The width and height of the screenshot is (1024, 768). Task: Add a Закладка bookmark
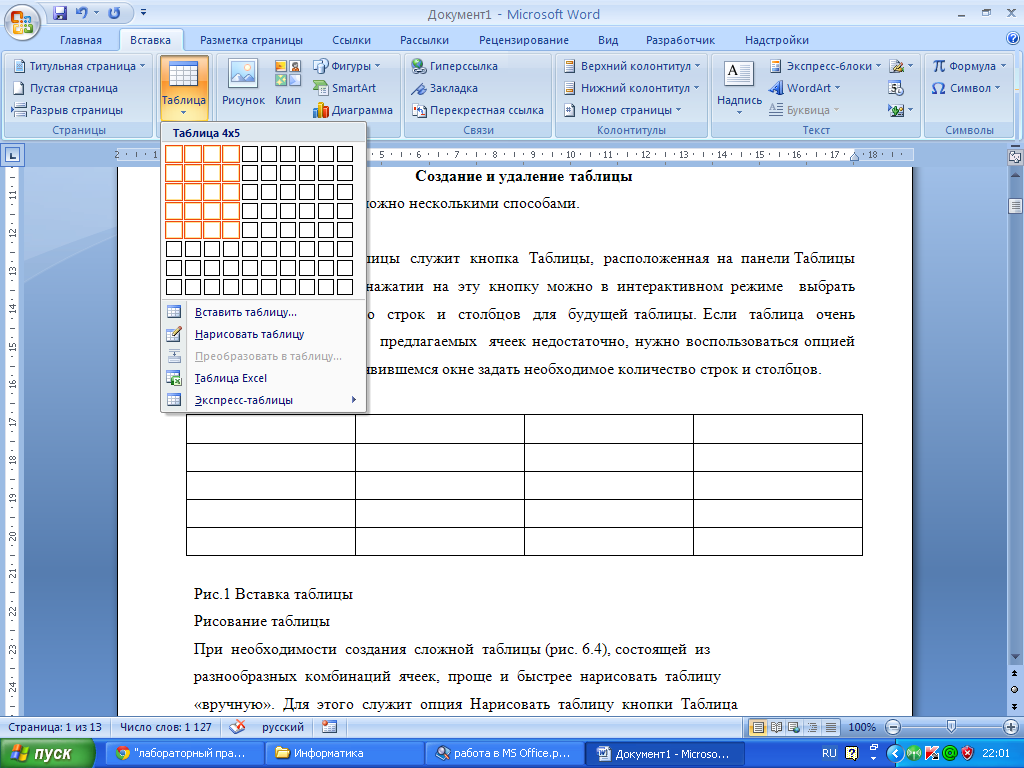(x=444, y=88)
